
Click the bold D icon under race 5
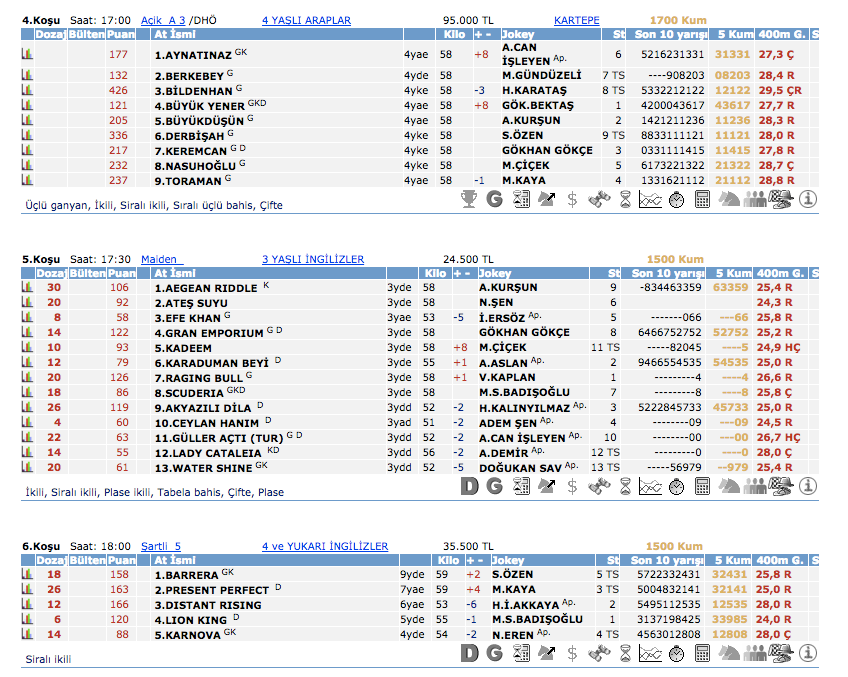coord(469,487)
